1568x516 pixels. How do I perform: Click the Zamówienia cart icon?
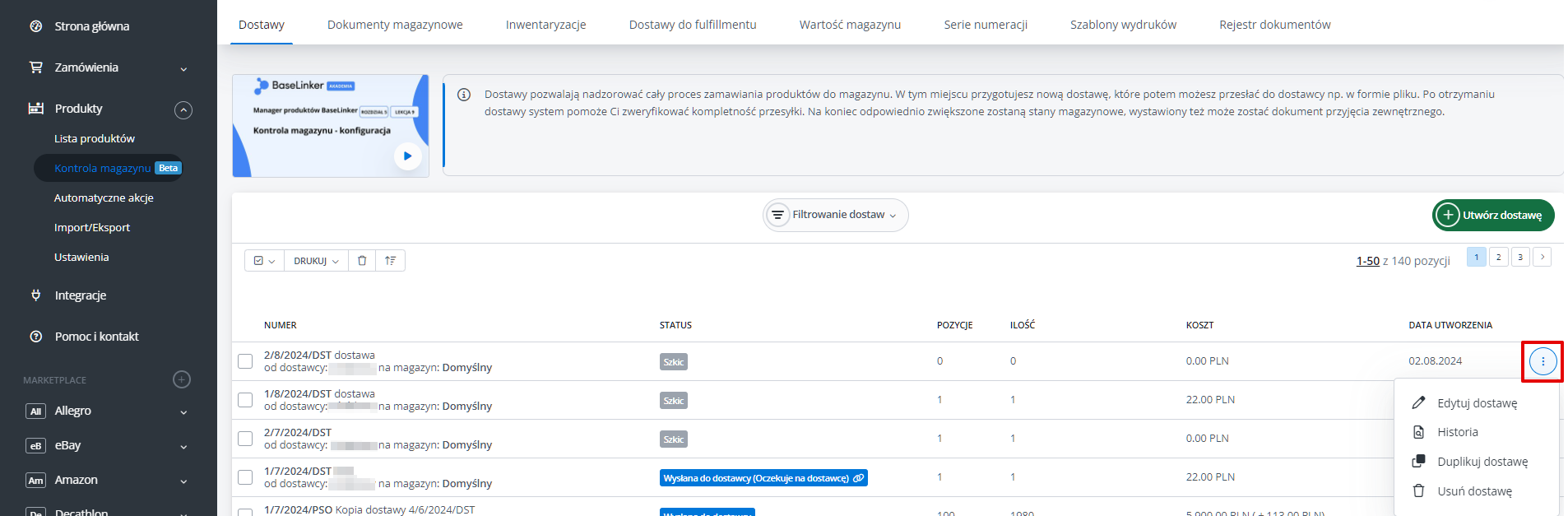pos(35,67)
